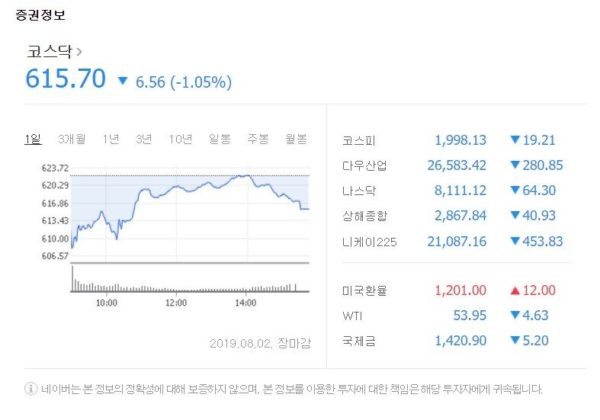Switch chart to the 1일 tab
The image size is (600, 420).
tap(33, 138)
